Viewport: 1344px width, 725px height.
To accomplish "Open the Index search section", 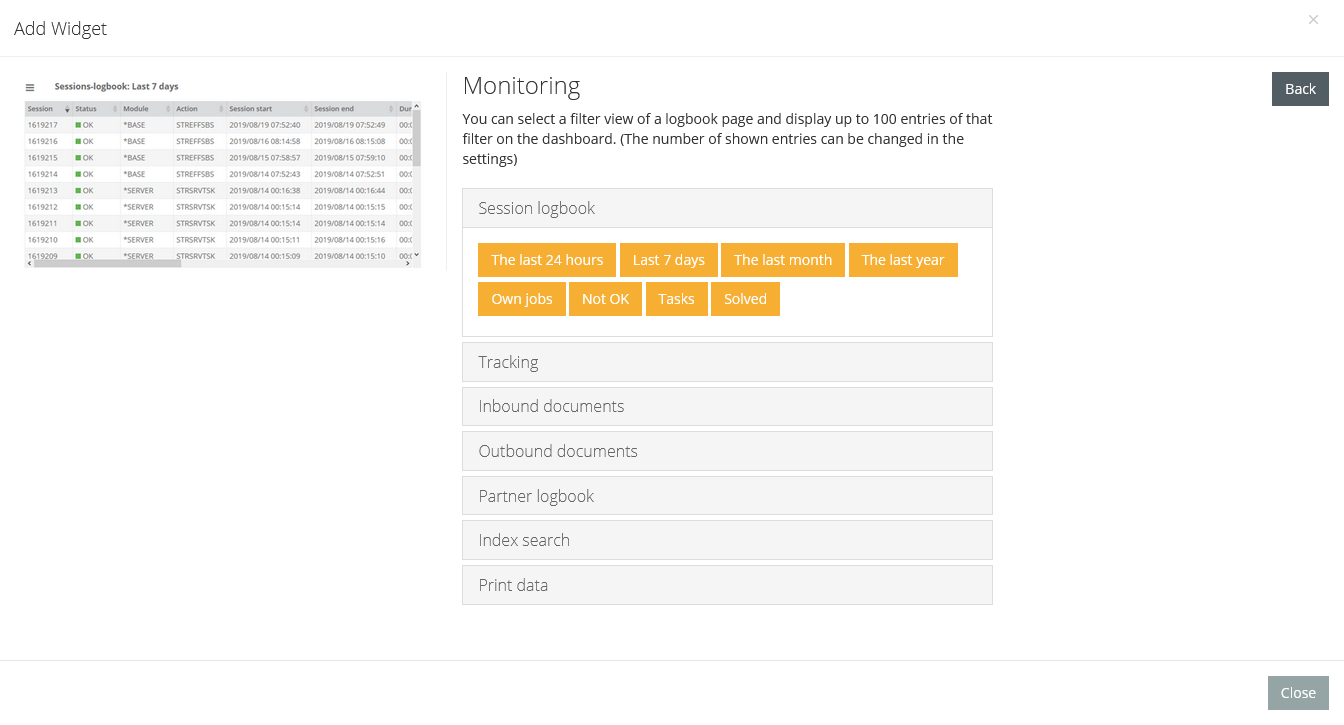I will 727,540.
